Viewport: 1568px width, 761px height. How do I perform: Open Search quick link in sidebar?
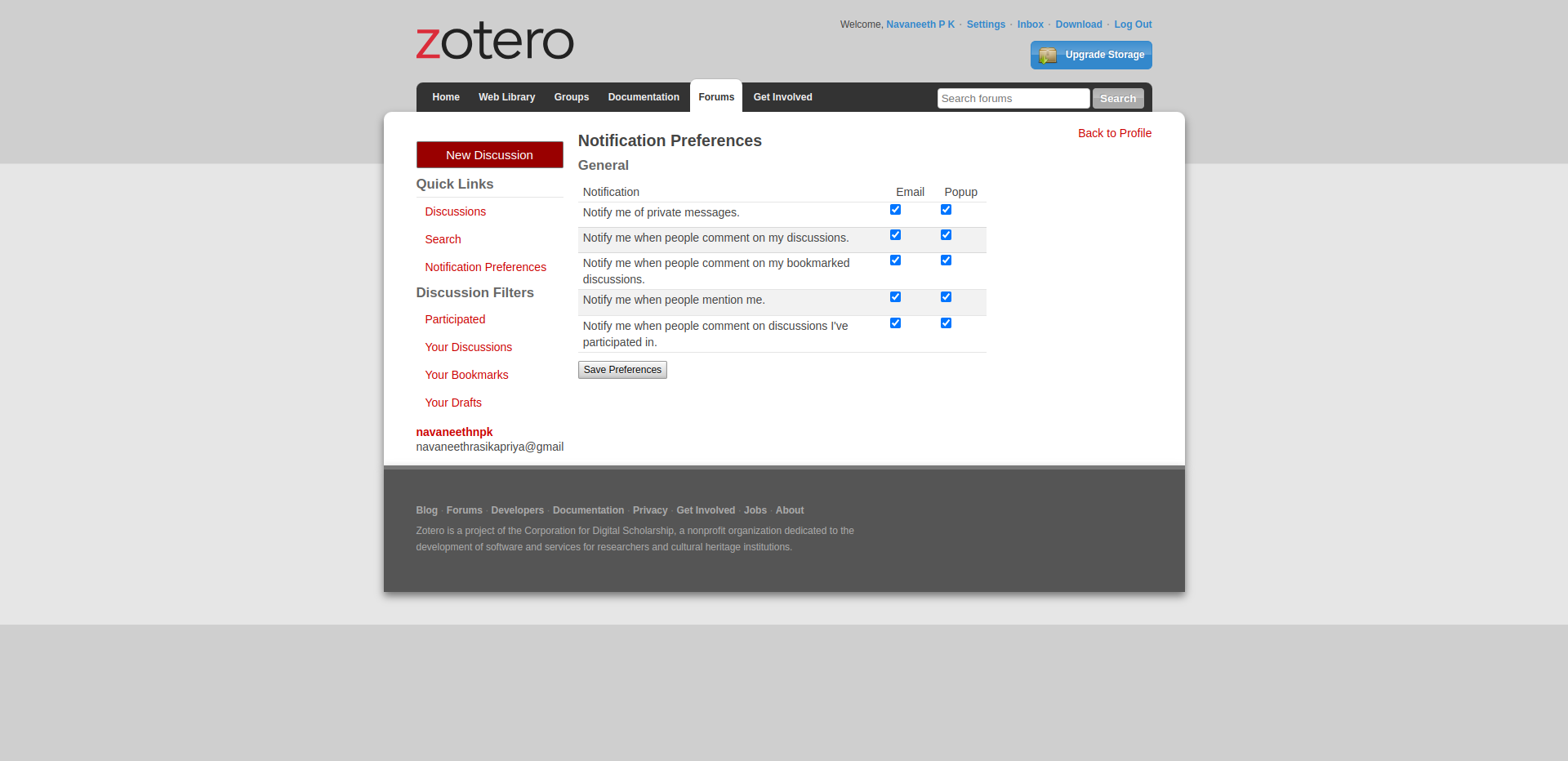[x=443, y=239]
